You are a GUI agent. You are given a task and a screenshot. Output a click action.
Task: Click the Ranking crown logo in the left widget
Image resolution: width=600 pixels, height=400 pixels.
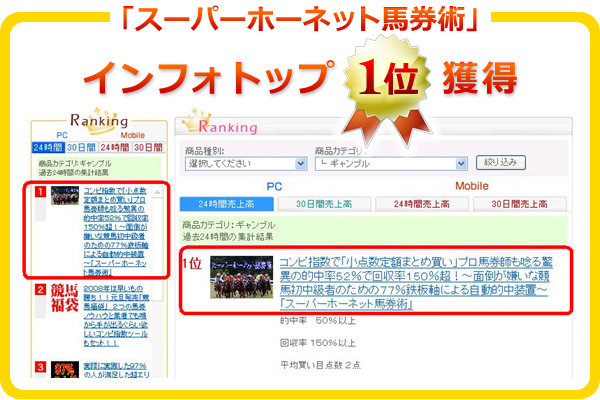click(99, 121)
